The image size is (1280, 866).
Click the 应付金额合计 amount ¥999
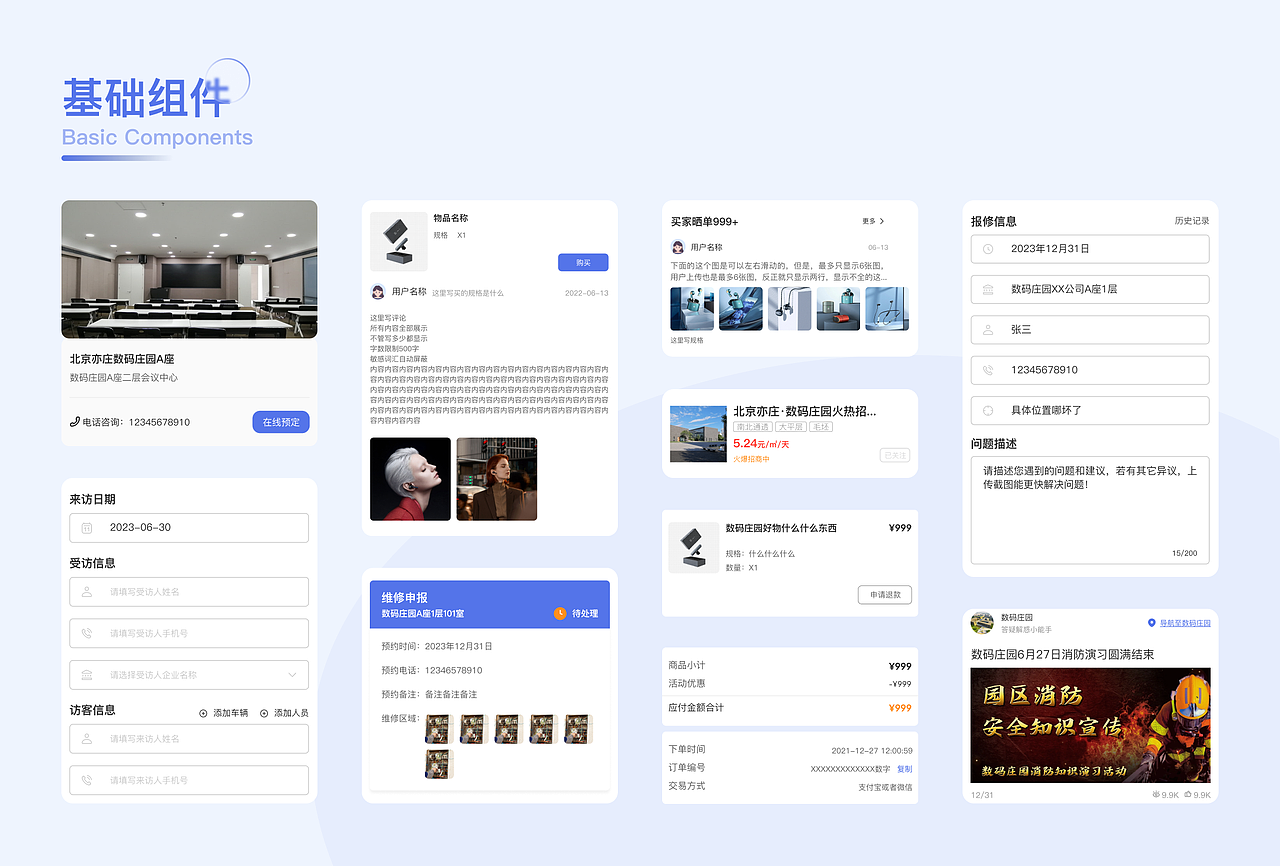[900, 707]
